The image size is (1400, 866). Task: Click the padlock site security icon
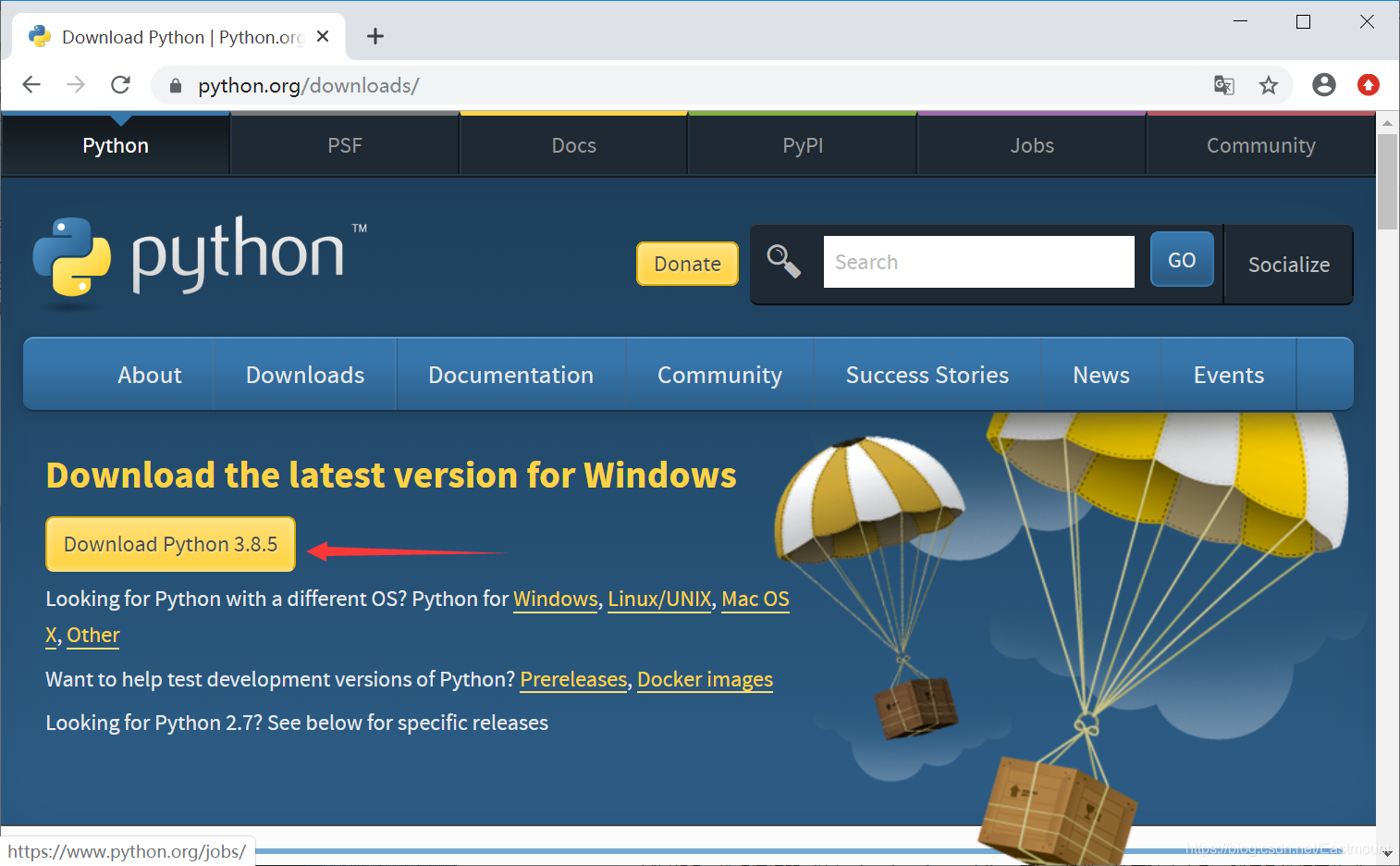tap(176, 86)
